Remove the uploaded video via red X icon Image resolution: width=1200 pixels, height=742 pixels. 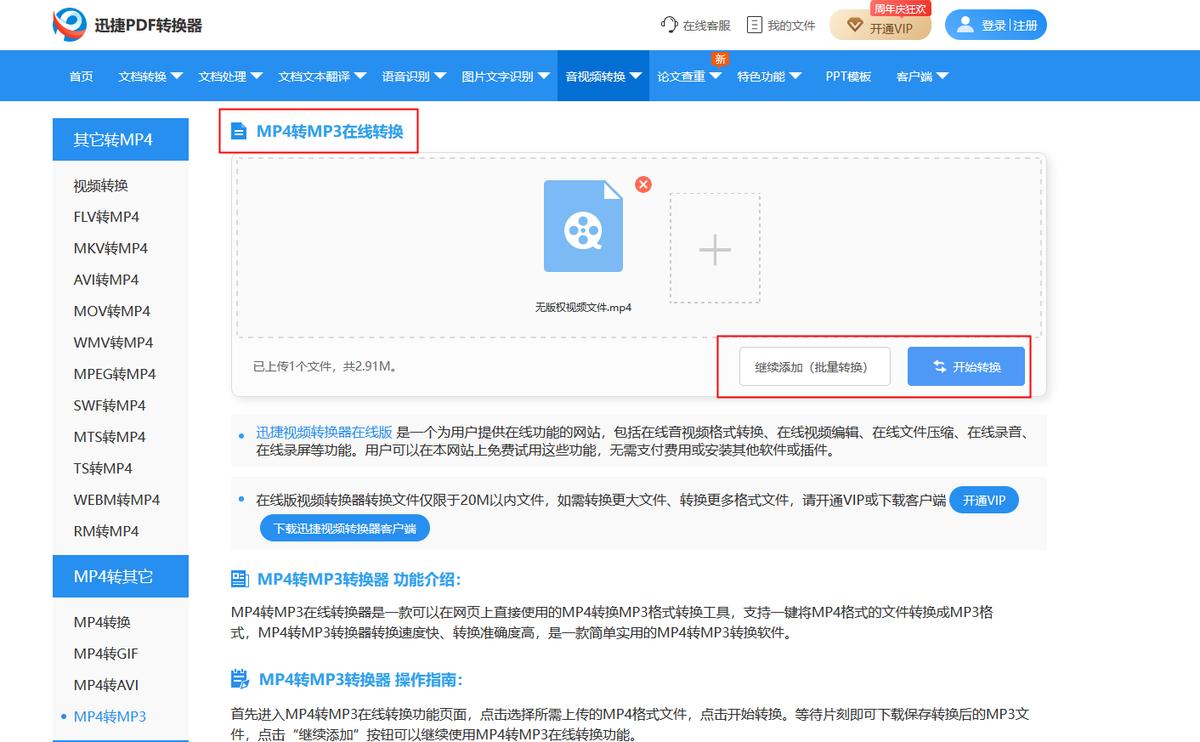(643, 184)
